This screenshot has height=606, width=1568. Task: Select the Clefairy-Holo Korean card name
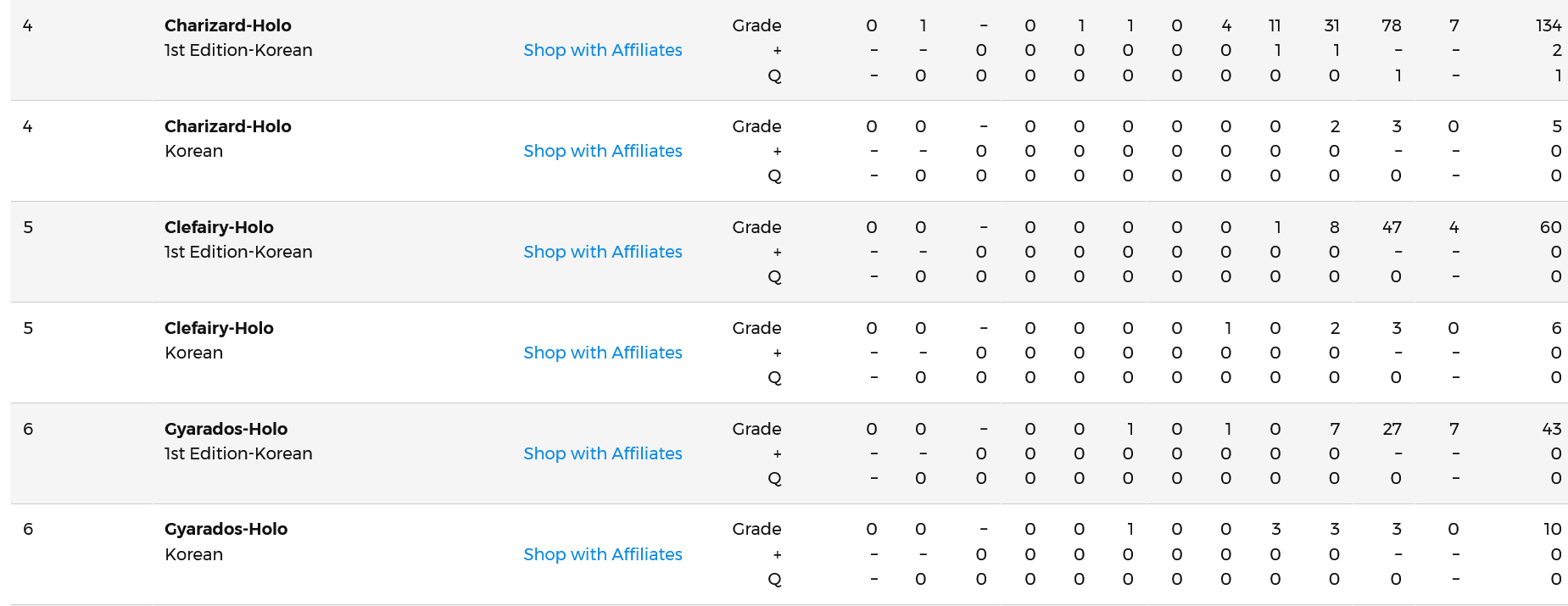(219, 328)
